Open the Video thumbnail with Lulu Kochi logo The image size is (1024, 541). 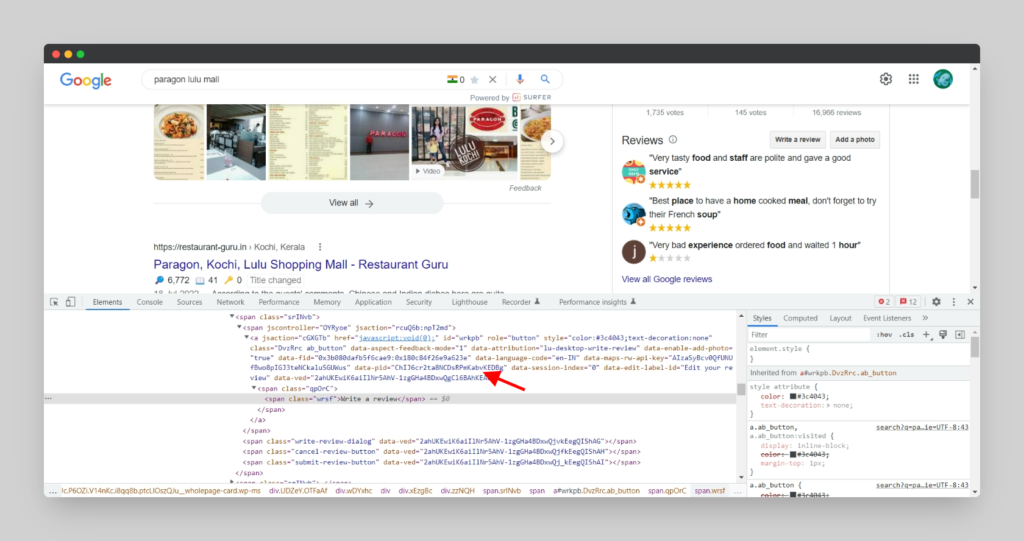464,142
